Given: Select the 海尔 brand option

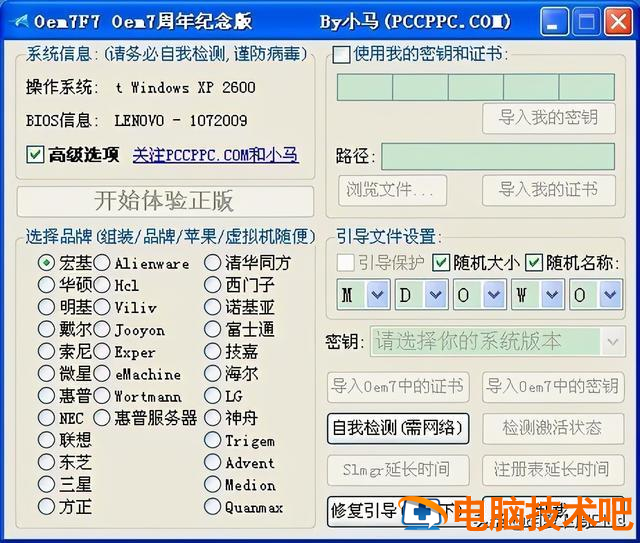Looking at the screenshot, I should pyautogui.click(x=213, y=373).
